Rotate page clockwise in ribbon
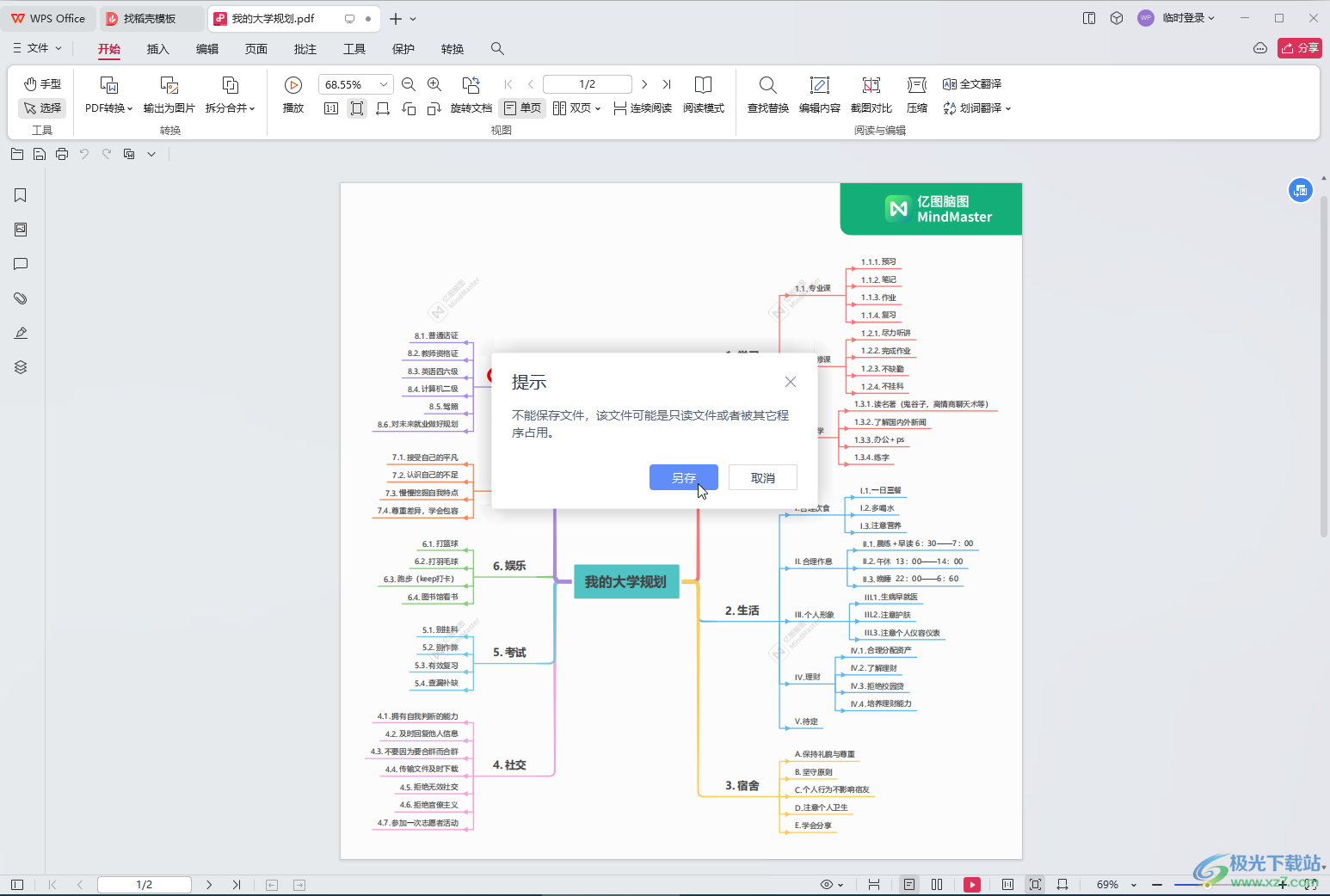 click(434, 108)
